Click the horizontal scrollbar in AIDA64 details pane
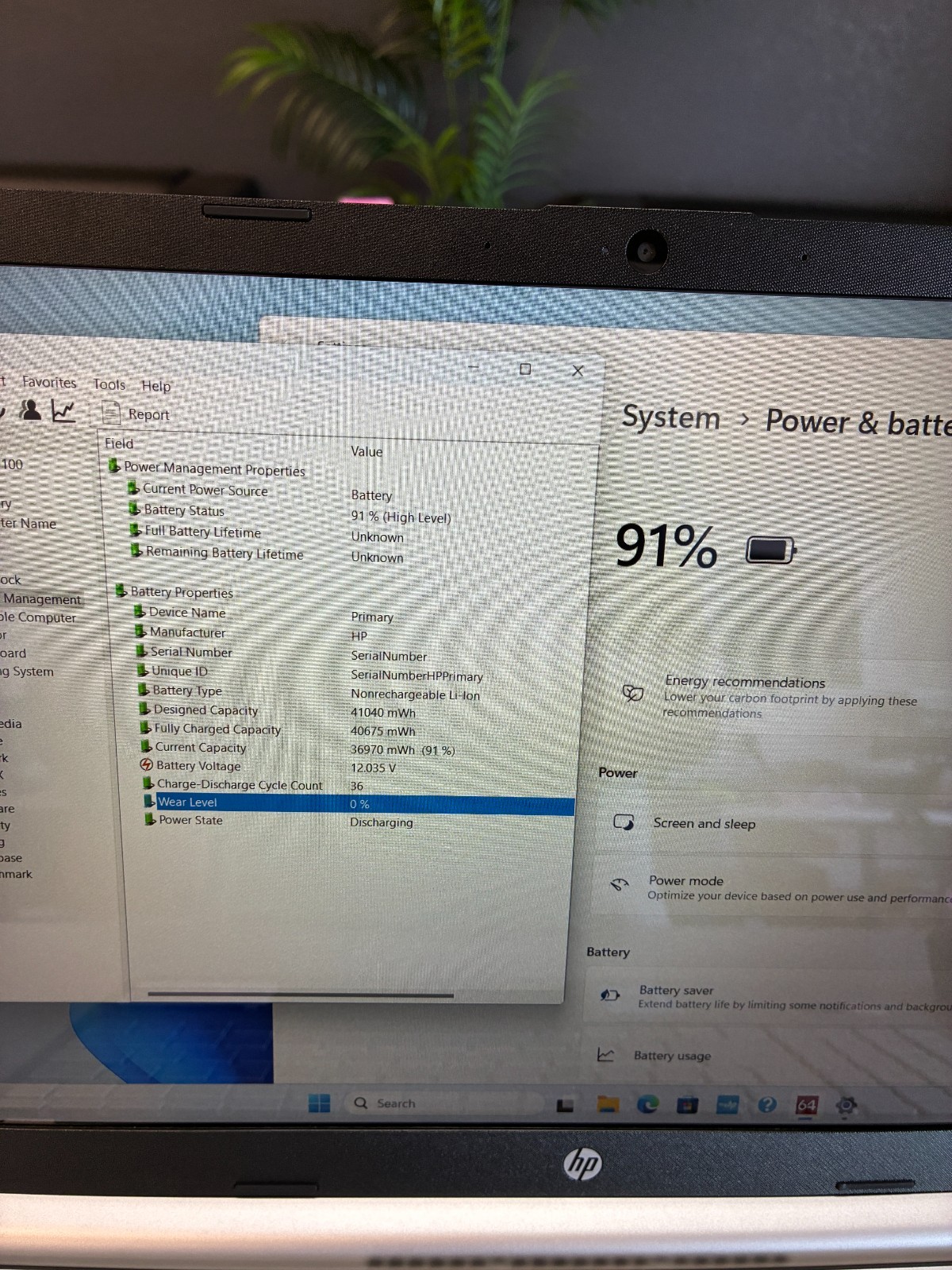This screenshot has height=1270, width=952. point(301,995)
